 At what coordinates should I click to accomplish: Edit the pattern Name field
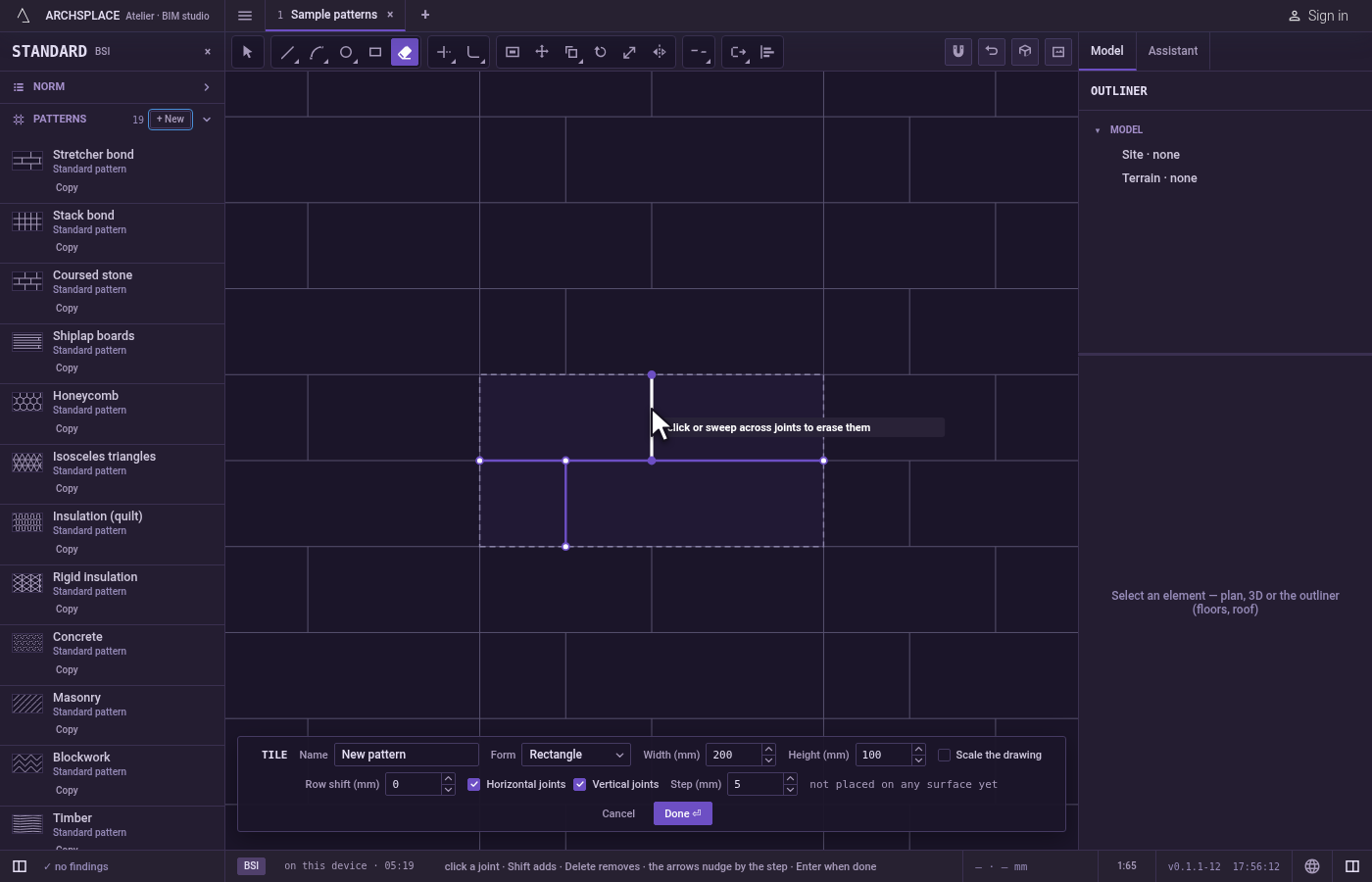pyautogui.click(x=407, y=755)
